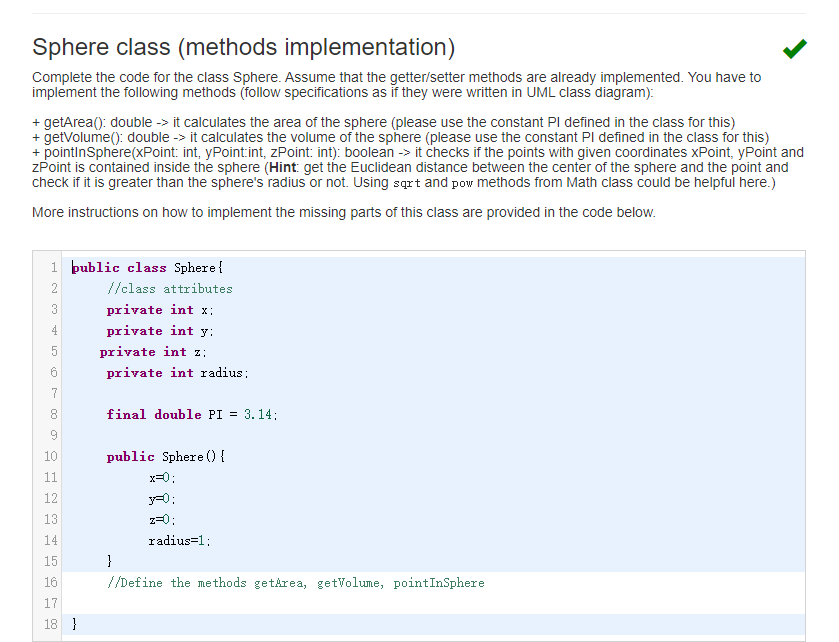Click the closing brace on line 18
839x642 pixels.
point(73,623)
